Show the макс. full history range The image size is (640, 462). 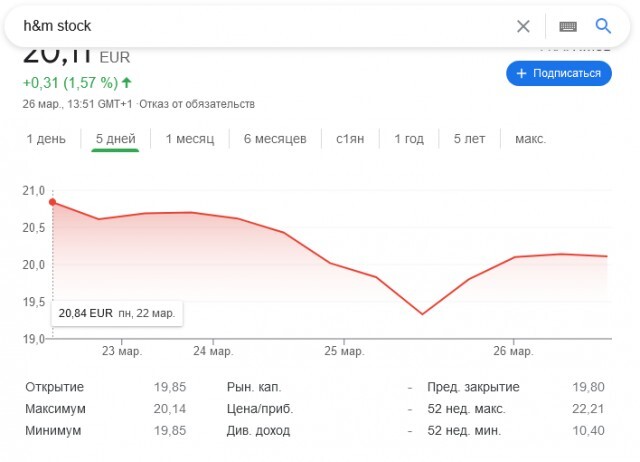coord(530,139)
